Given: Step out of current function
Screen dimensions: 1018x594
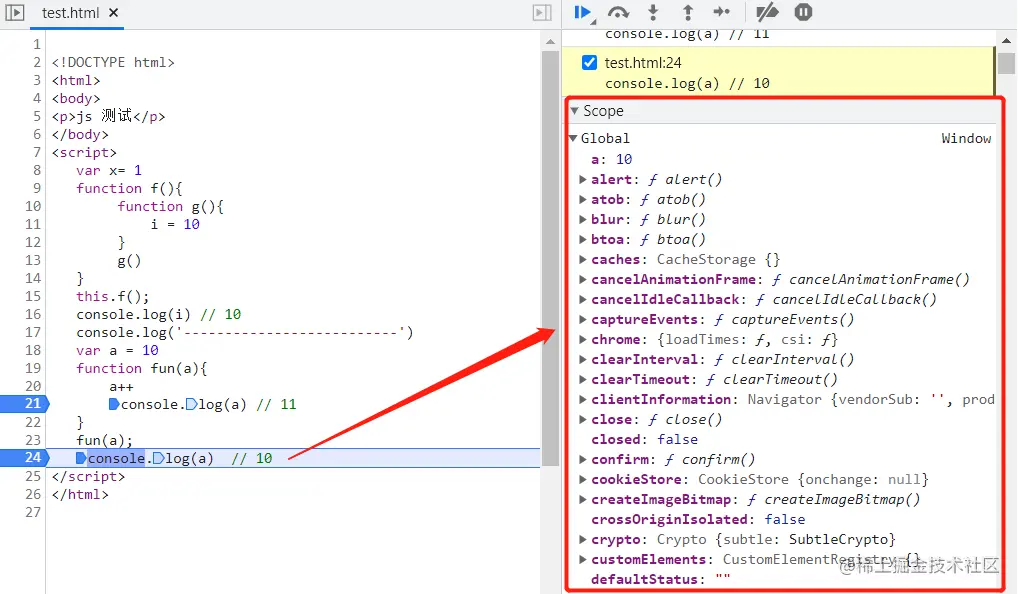Looking at the screenshot, I should tap(688, 12).
